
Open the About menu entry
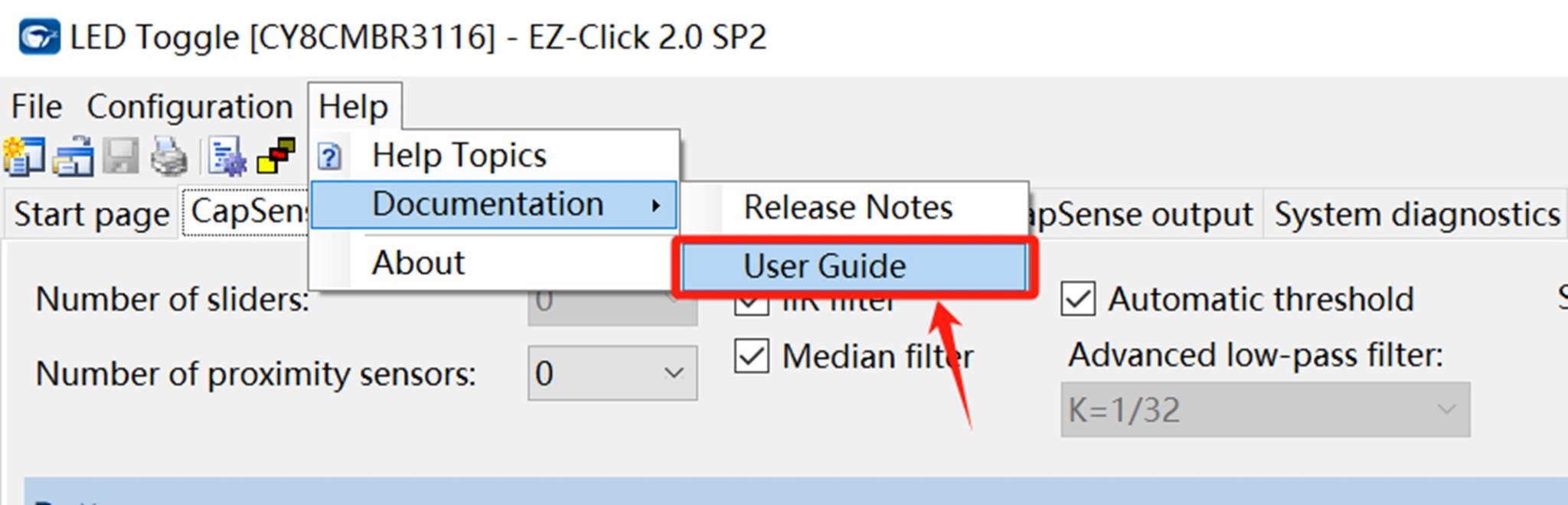pyautogui.click(x=418, y=262)
